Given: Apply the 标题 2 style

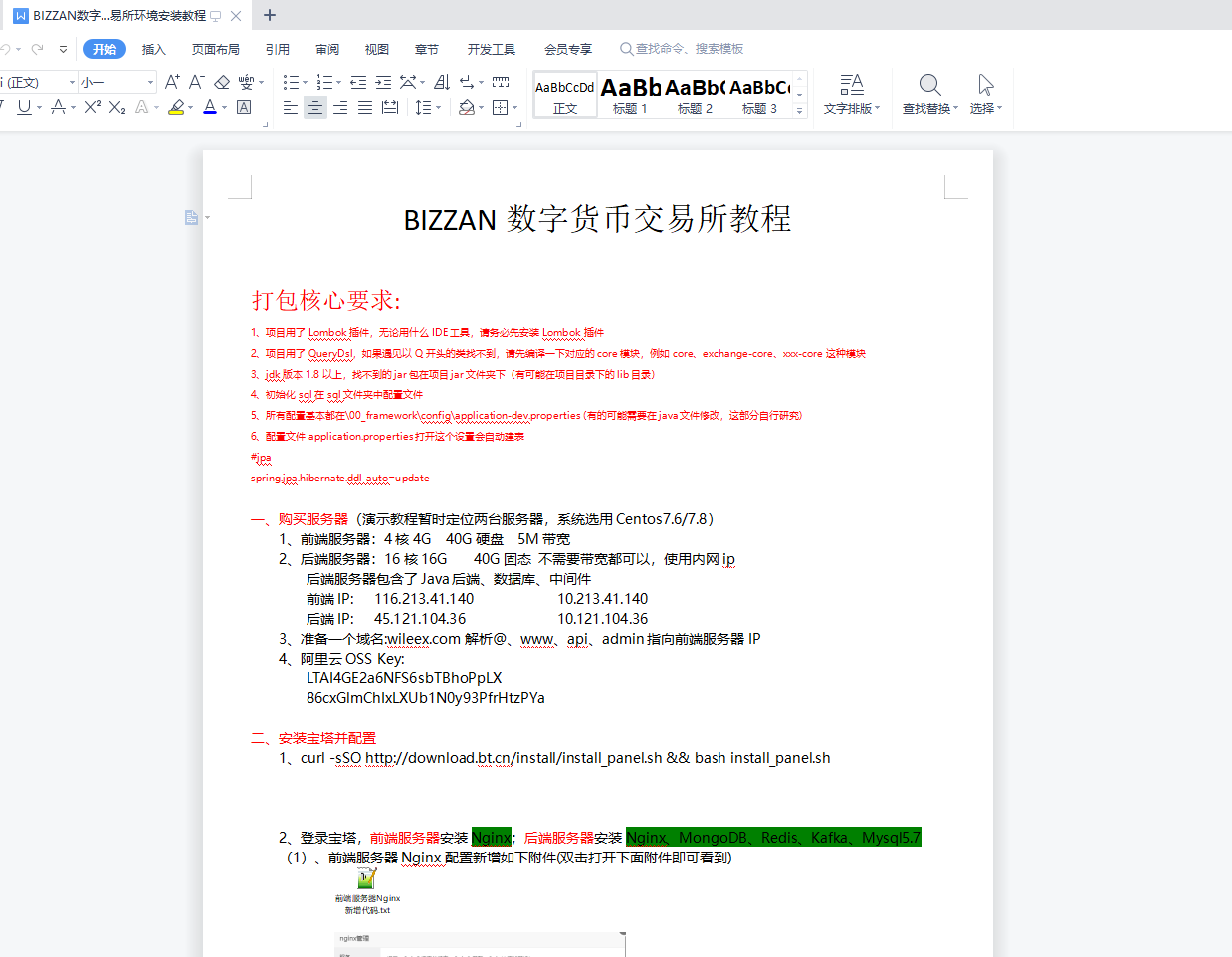Looking at the screenshot, I should [695, 95].
